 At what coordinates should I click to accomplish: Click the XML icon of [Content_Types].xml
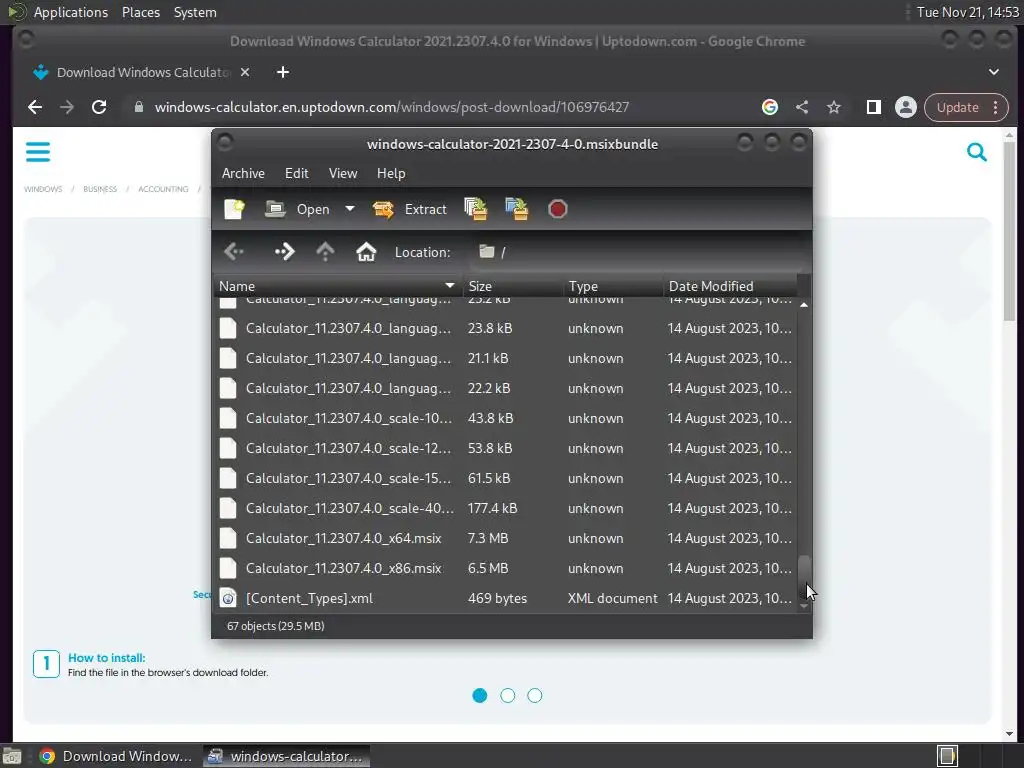coord(228,598)
